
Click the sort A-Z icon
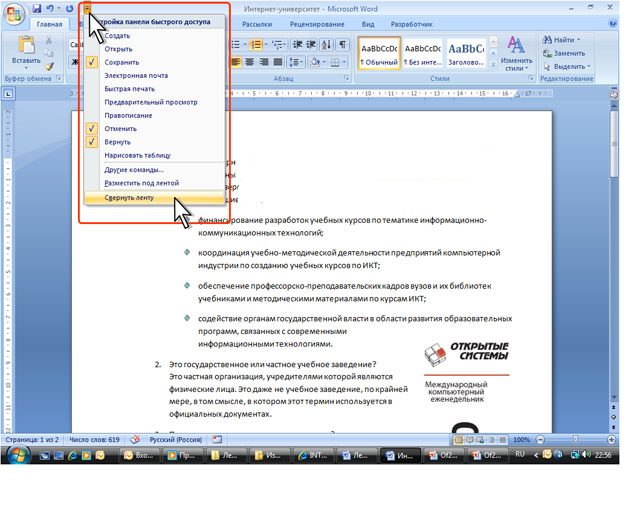tap(327, 44)
